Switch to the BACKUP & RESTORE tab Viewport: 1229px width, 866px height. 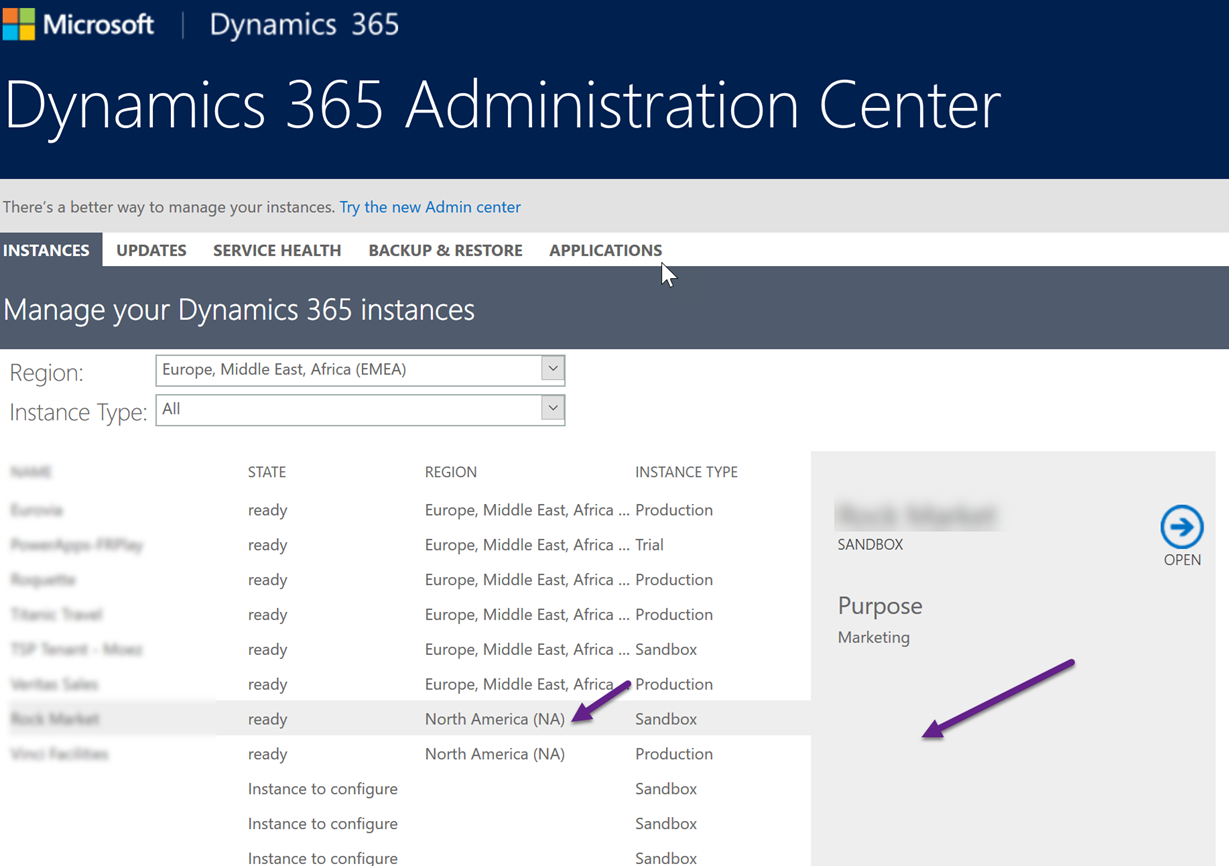tap(445, 250)
